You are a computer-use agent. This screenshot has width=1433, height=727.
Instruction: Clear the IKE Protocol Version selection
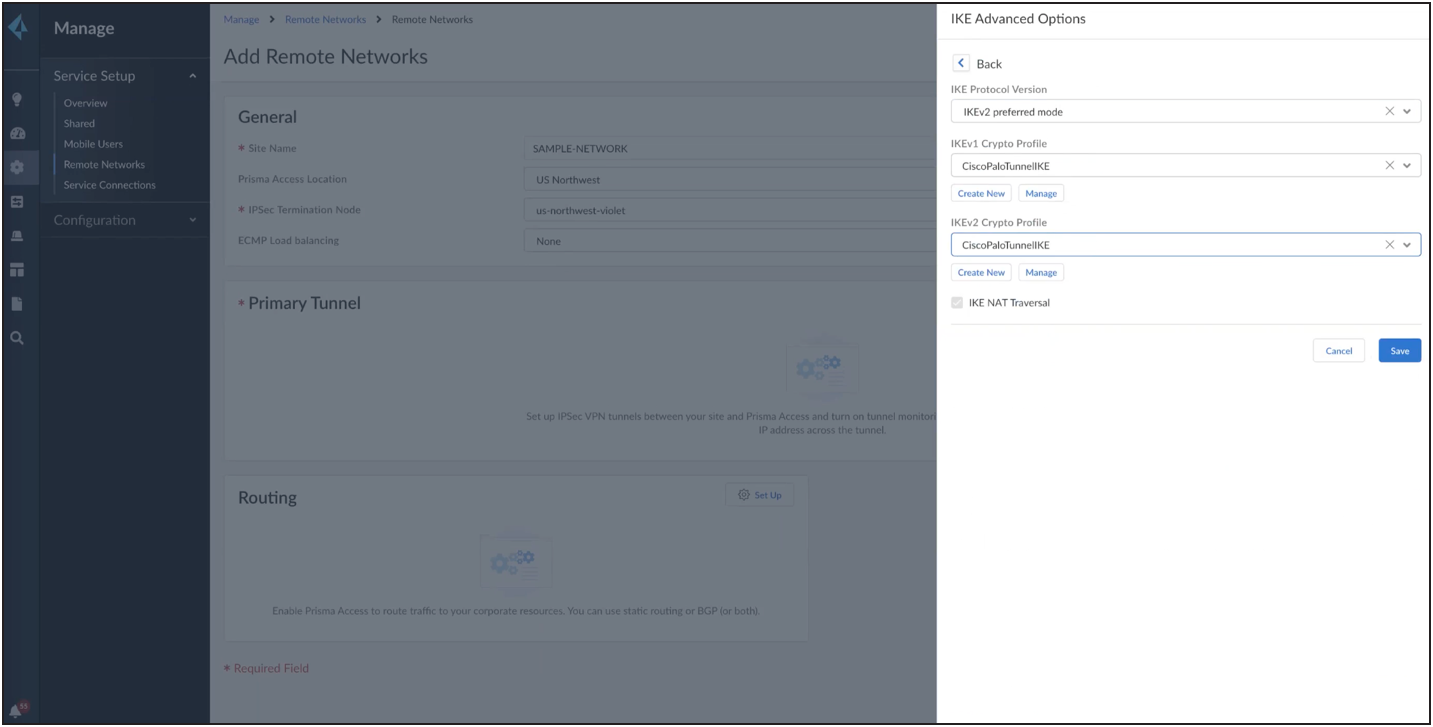pos(1390,111)
